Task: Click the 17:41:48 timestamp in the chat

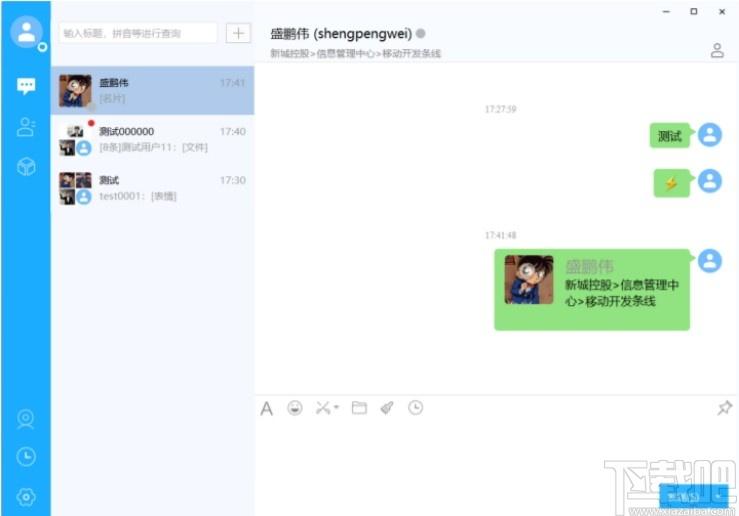Action: click(501, 235)
